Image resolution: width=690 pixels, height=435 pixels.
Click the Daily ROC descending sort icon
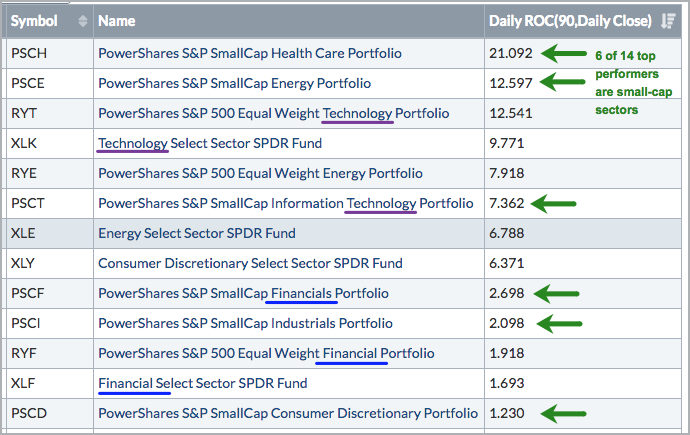[669, 21]
